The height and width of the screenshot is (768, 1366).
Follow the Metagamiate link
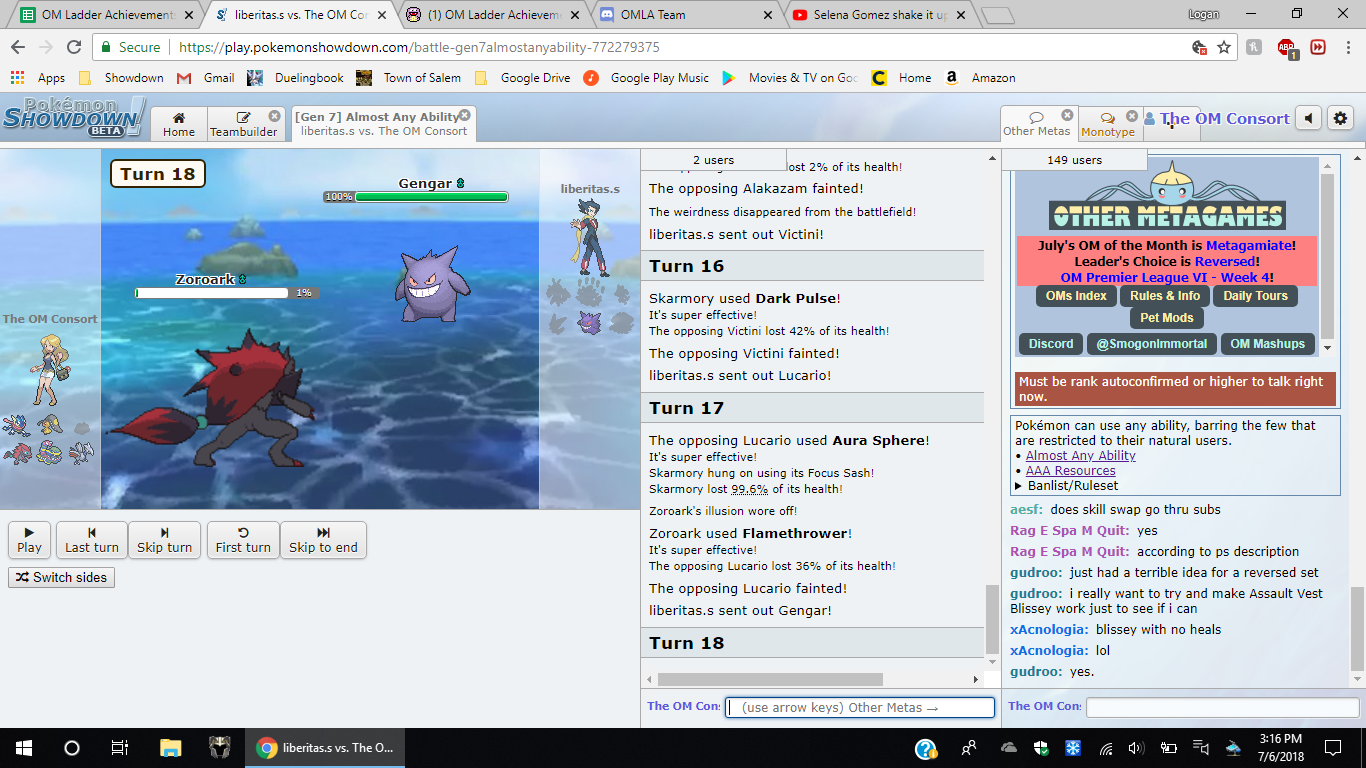pos(1249,245)
